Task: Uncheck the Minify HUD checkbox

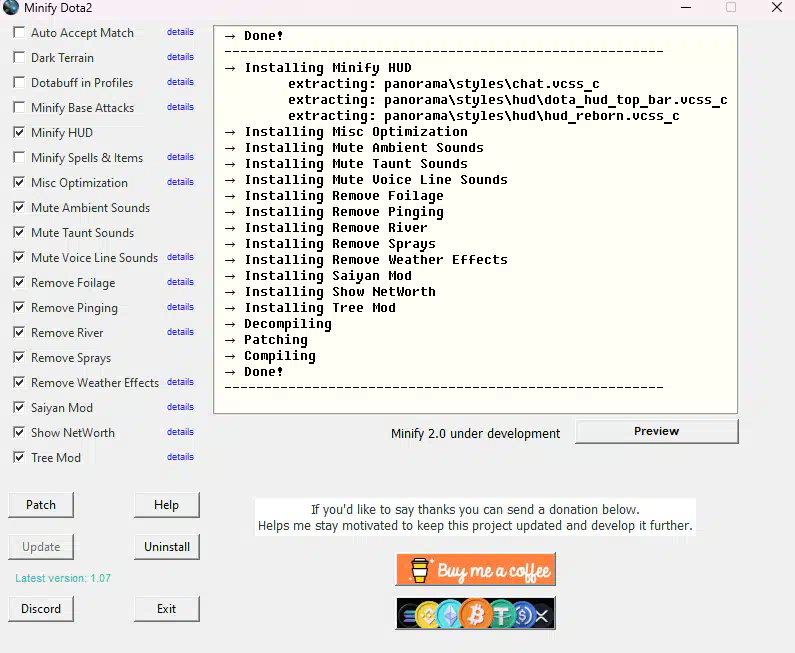Action: (x=19, y=132)
